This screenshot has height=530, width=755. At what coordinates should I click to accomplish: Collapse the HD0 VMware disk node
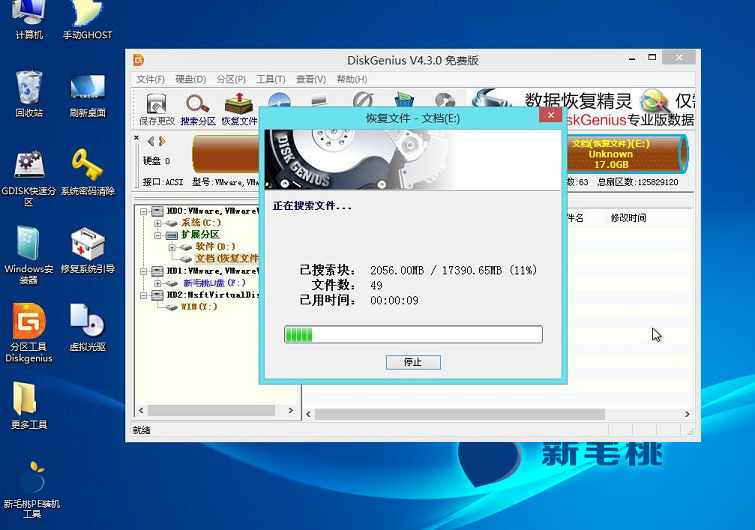pos(143,211)
